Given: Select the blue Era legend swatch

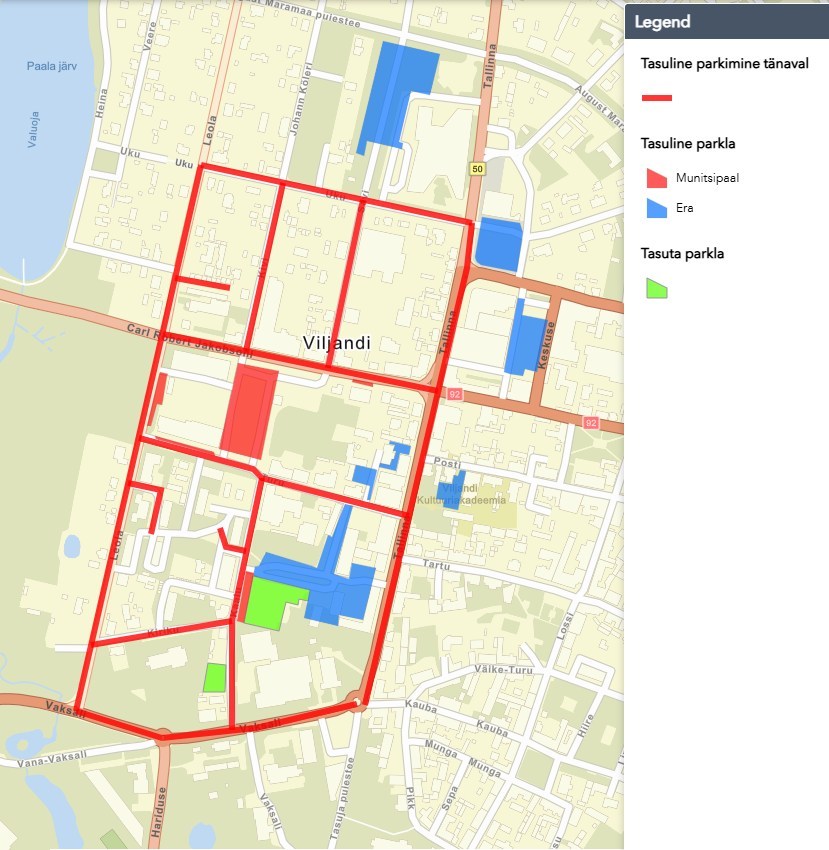Looking at the screenshot, I should (656, 208).
